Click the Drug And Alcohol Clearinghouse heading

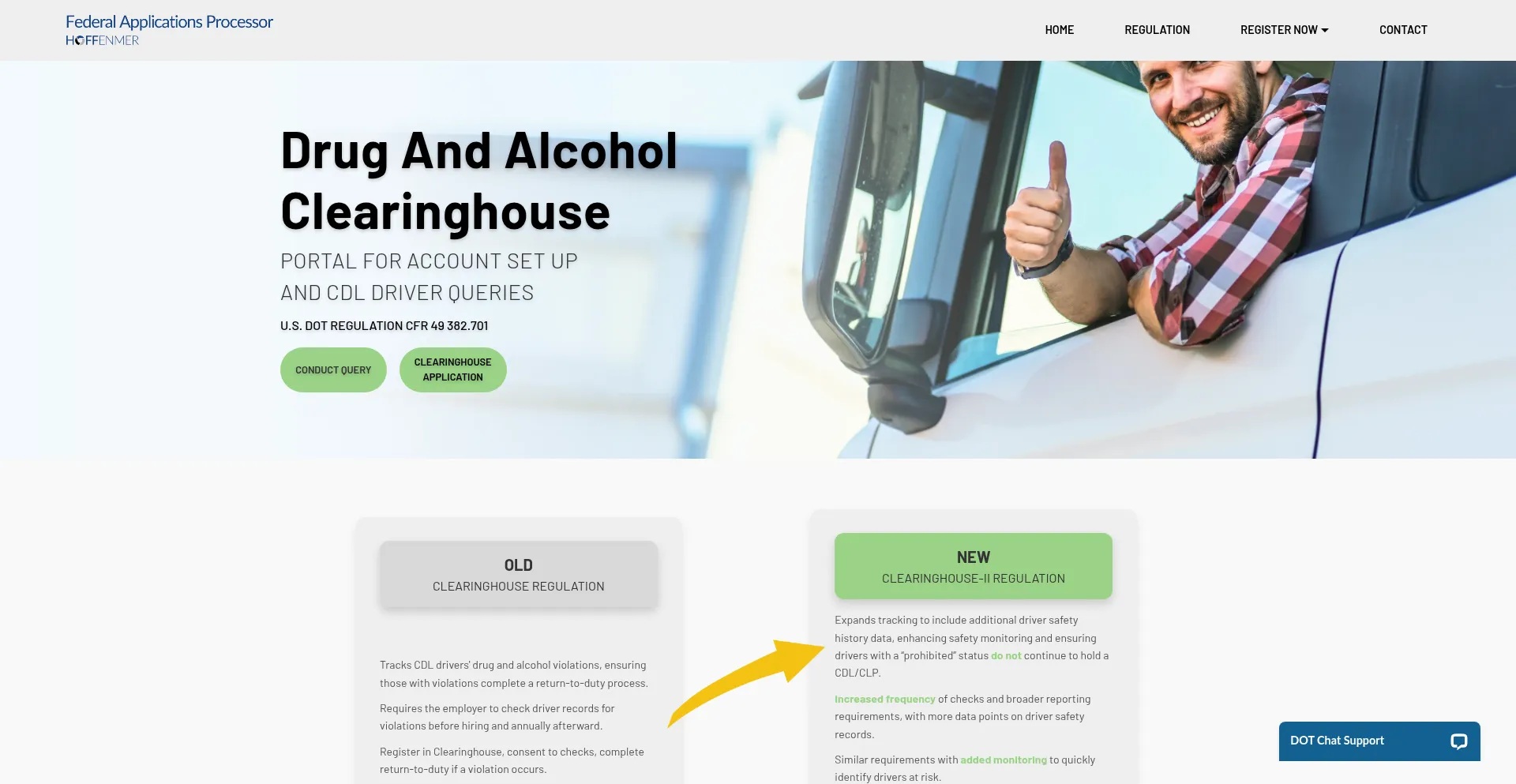tap(478, 181)
